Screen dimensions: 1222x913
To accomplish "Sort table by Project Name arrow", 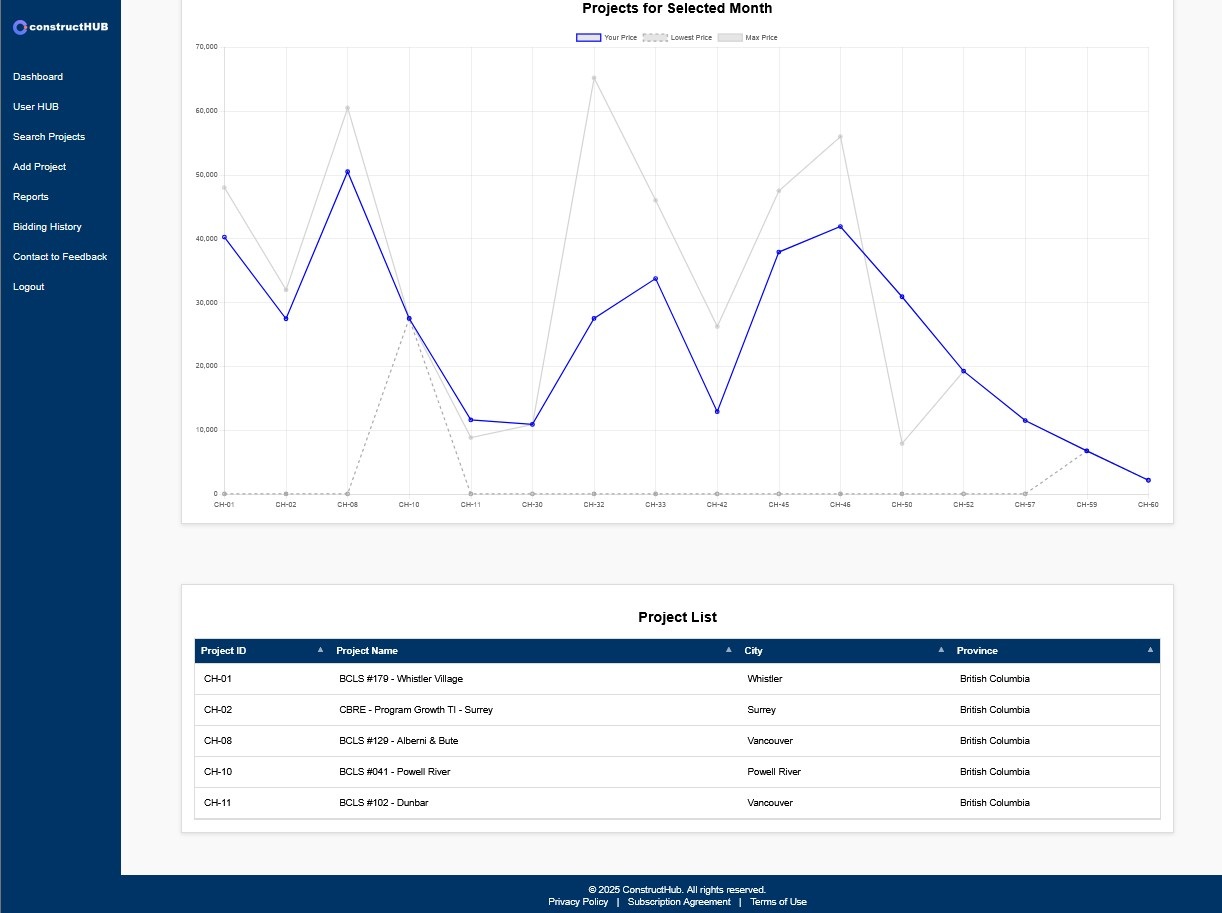I will point(728,650).
